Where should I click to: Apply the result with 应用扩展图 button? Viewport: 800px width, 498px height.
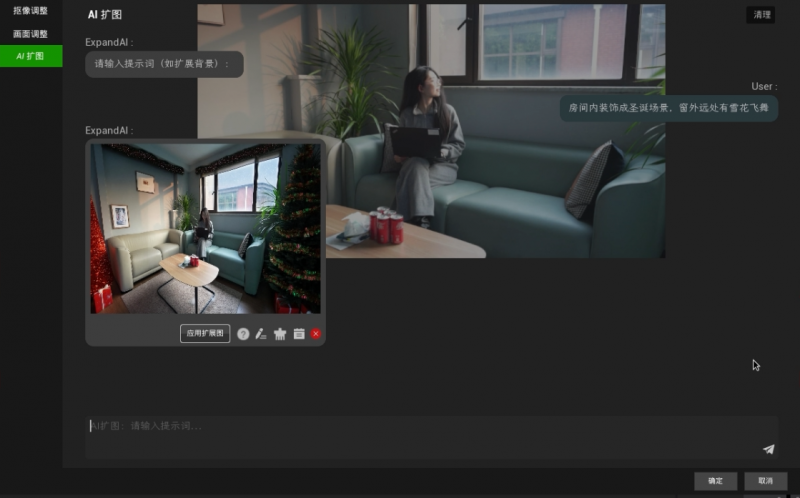tap(205, 333)
